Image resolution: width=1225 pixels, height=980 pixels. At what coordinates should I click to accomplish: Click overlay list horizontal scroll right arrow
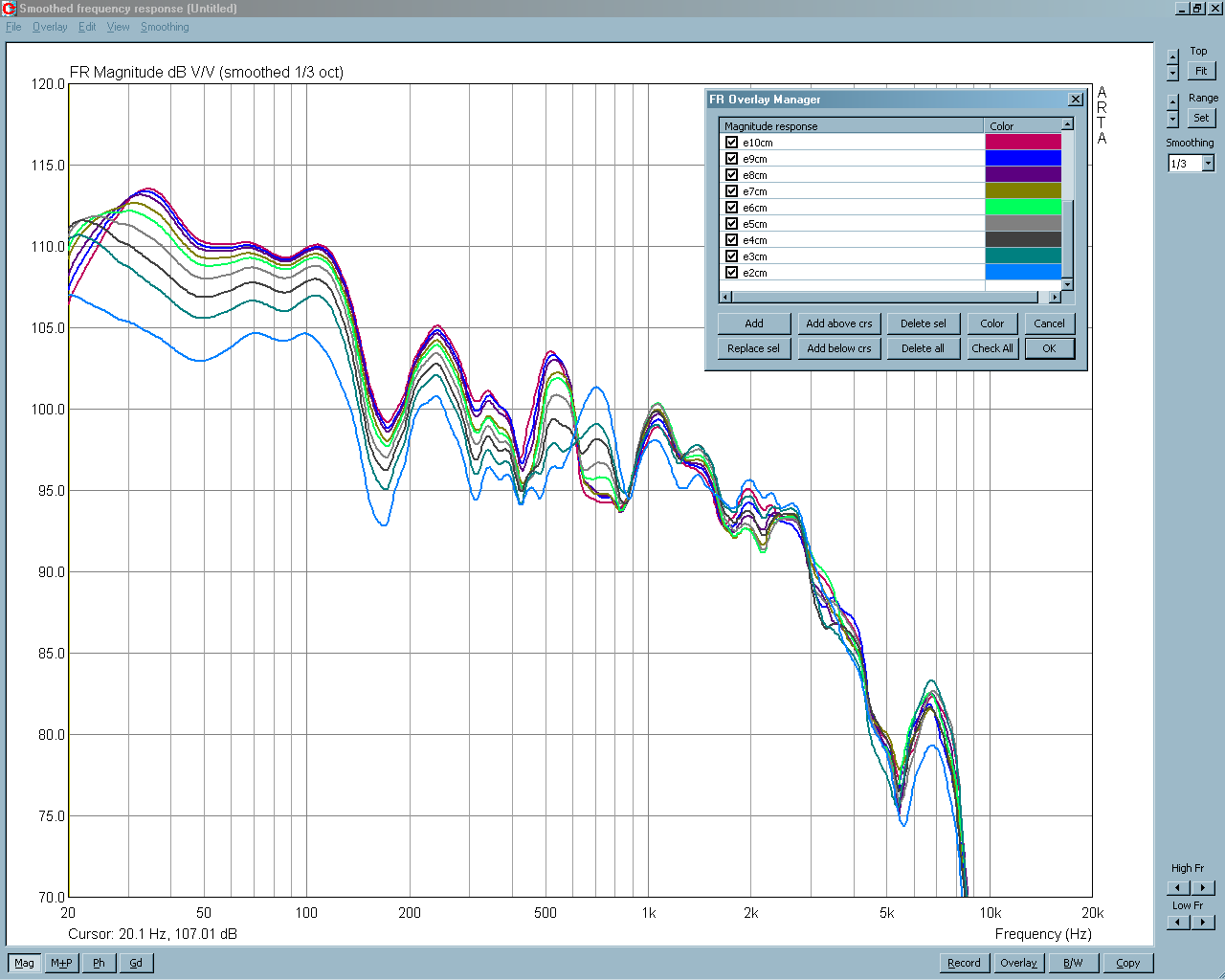point(1055,297)
